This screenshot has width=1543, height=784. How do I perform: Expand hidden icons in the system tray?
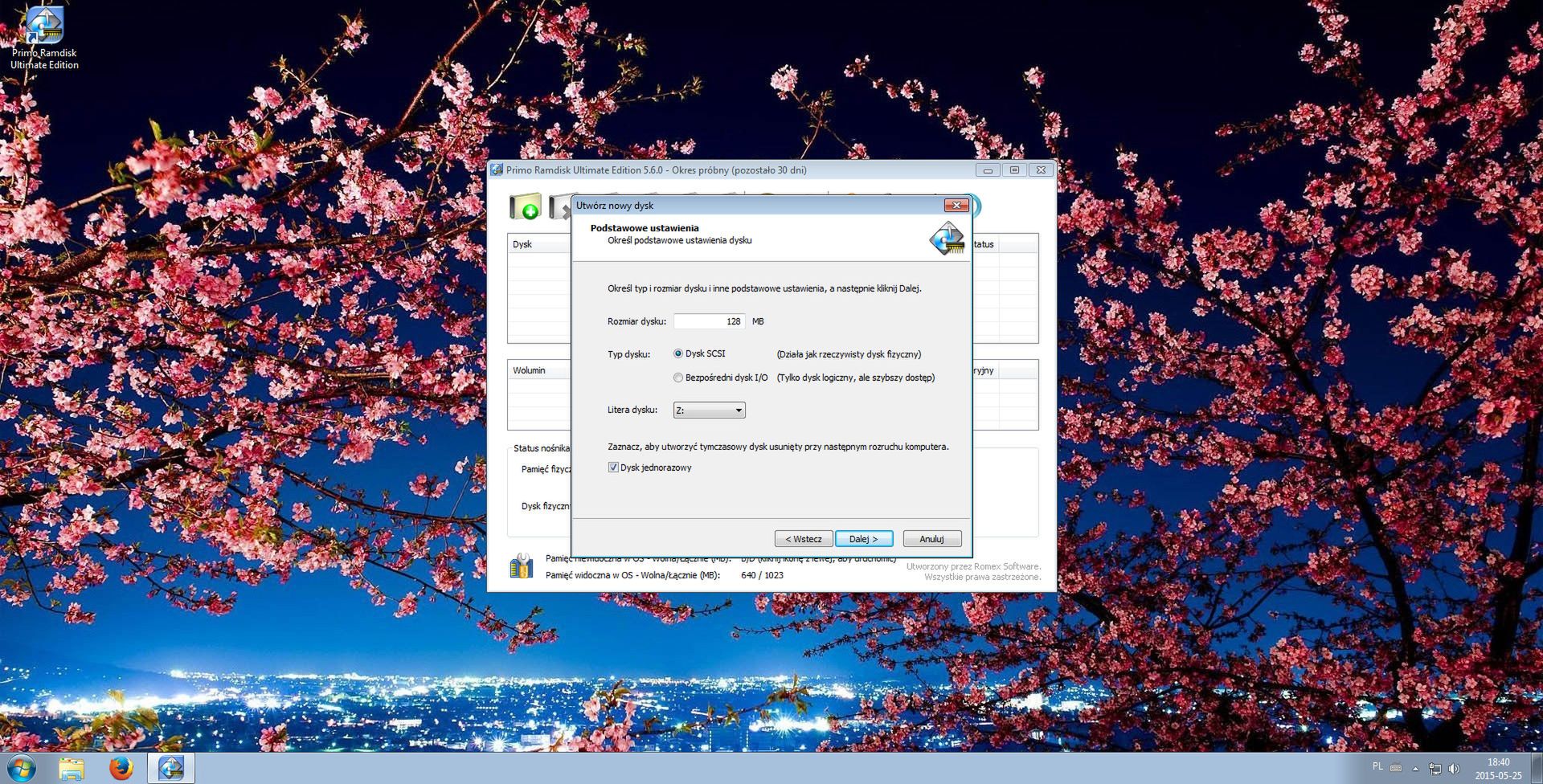pyautogui.click(x=1416, y=770)
